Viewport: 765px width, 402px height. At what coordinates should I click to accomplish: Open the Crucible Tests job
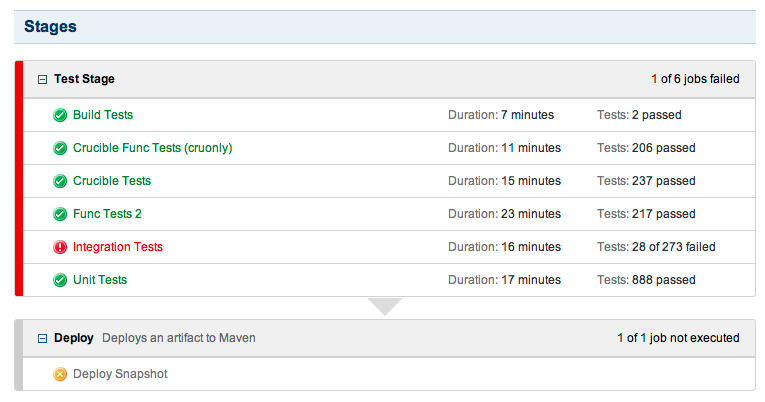[112, 181]
